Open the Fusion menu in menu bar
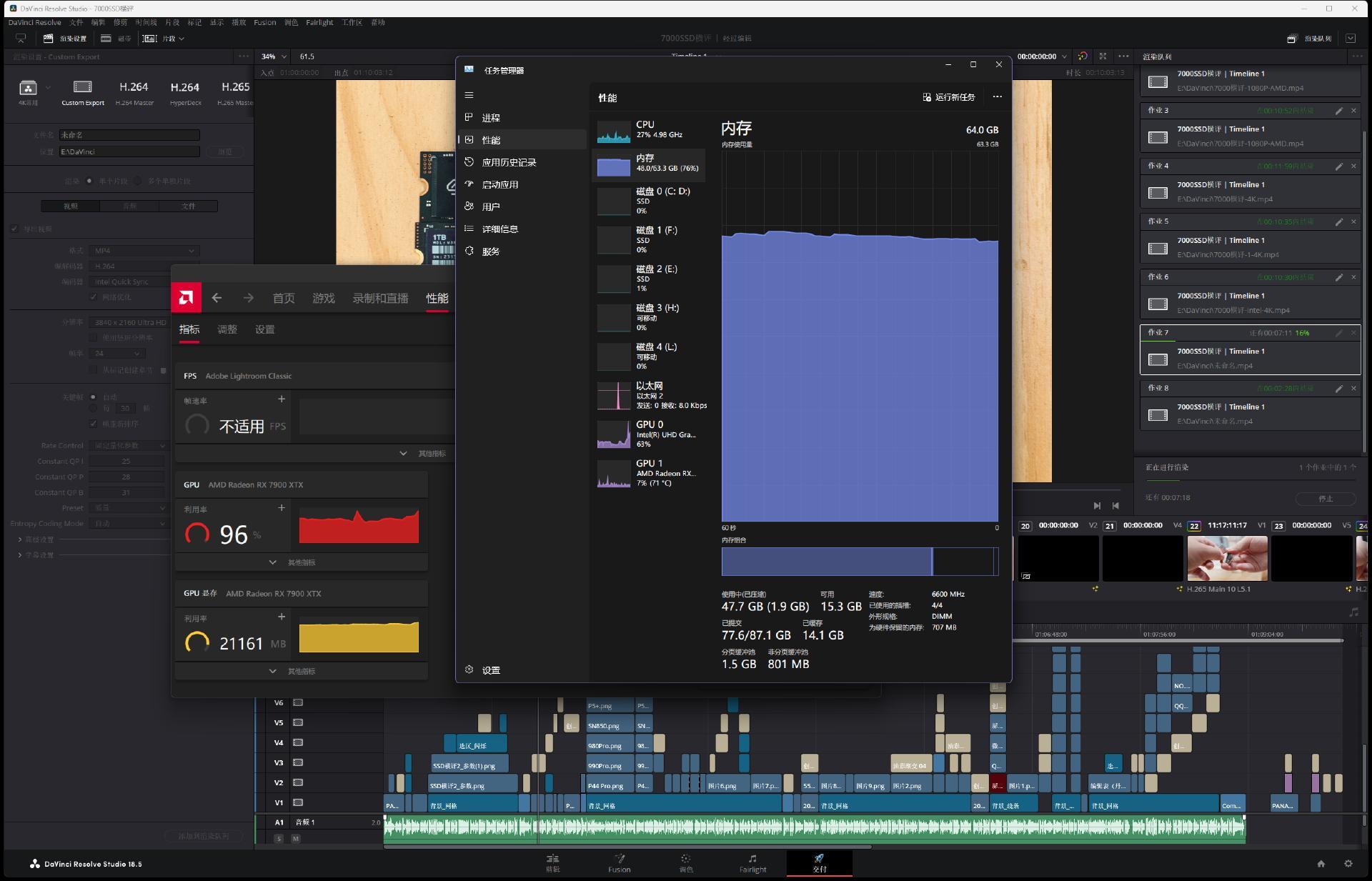The width and height of the screenshot is (1372, 881). click(x=264, y=22)
